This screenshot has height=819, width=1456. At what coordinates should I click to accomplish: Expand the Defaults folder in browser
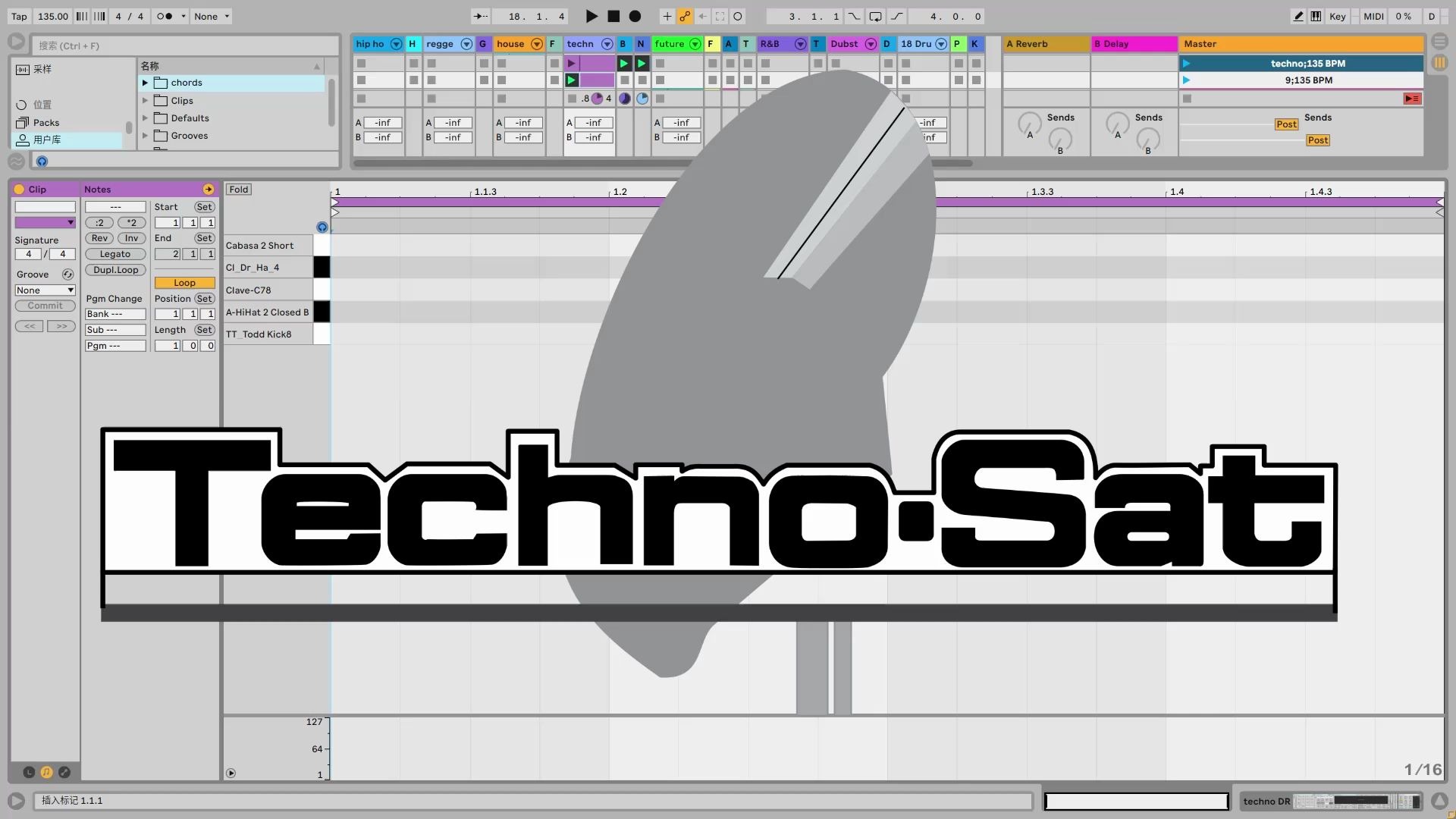click(145, 117)
